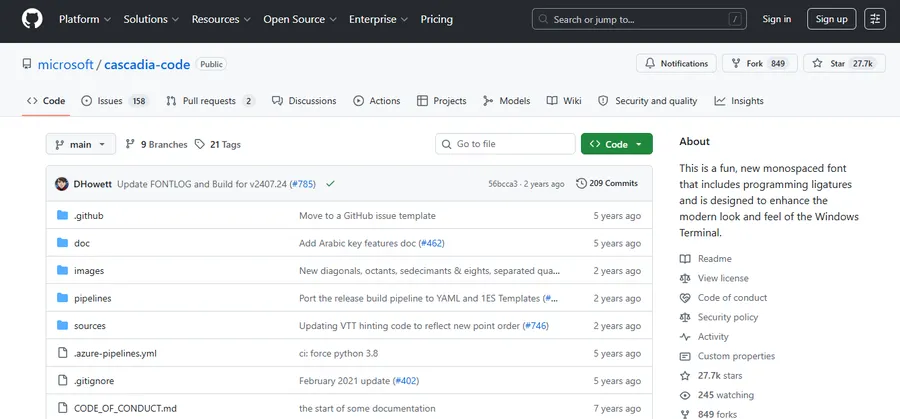Open the green Code dropdown button
The width and height of the screenshot is (900, 419).
[x=616, y=144]
